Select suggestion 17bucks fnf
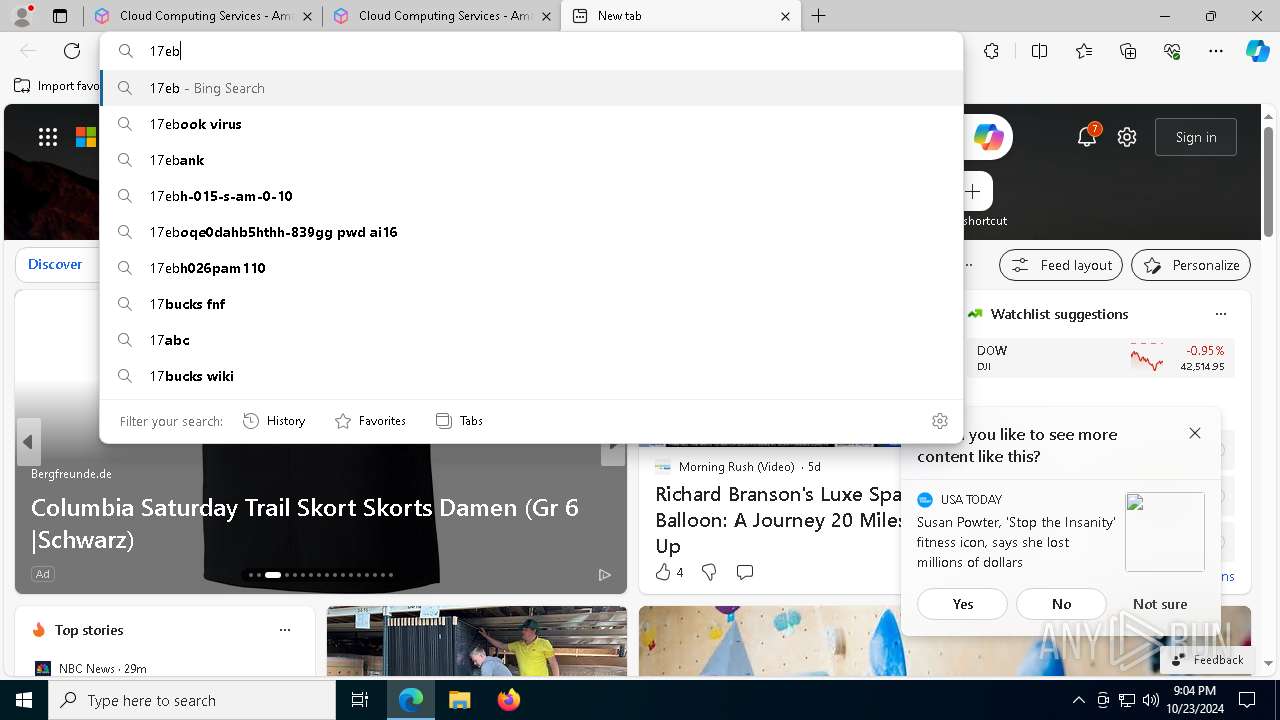 click(531, 304)
